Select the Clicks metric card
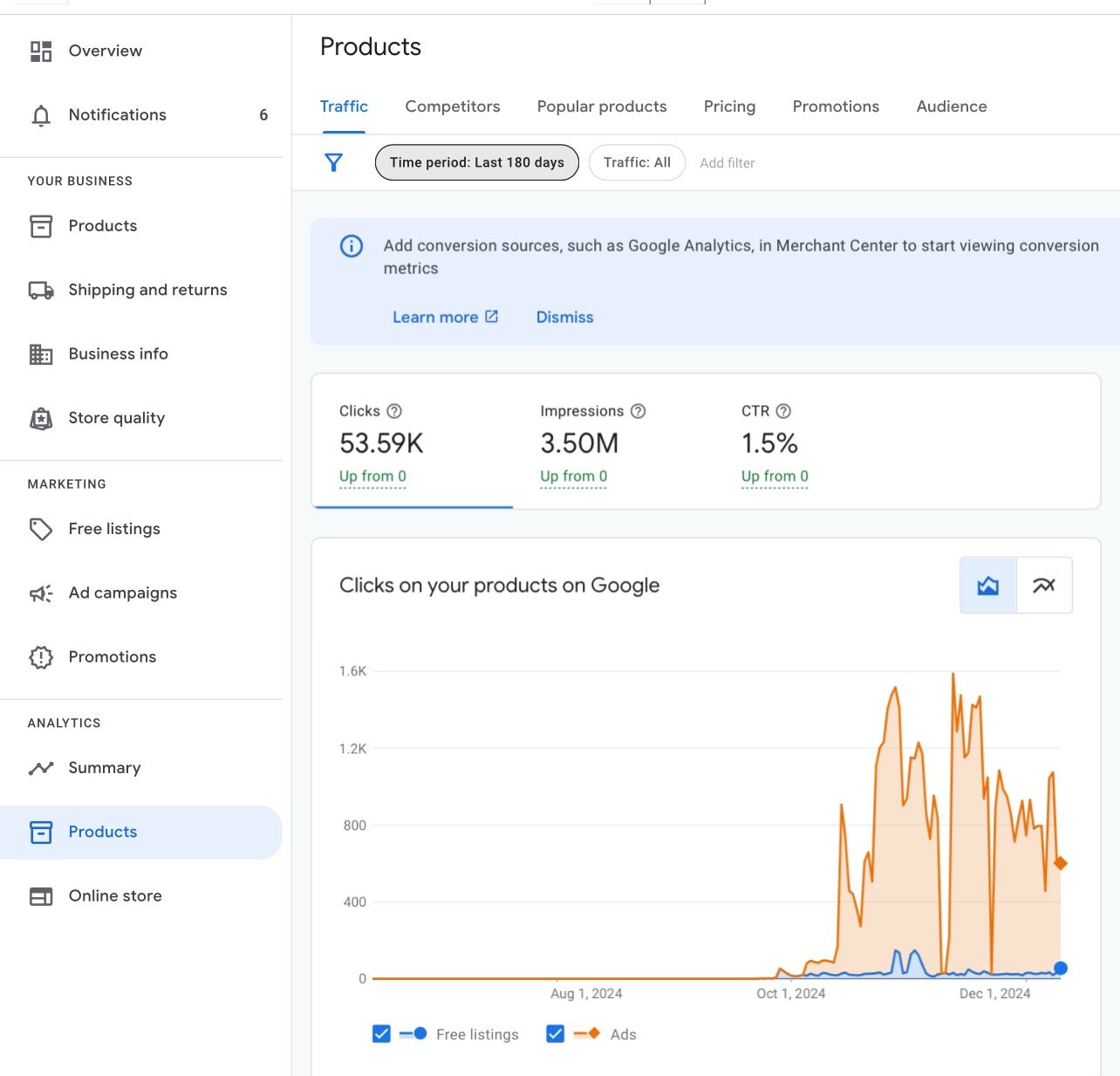Screen dimensions: 1120x1076 412,442
